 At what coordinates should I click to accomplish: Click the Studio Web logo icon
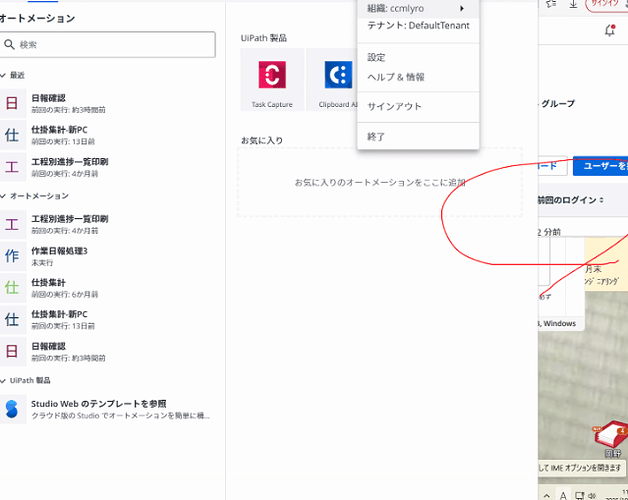[12, 409]
